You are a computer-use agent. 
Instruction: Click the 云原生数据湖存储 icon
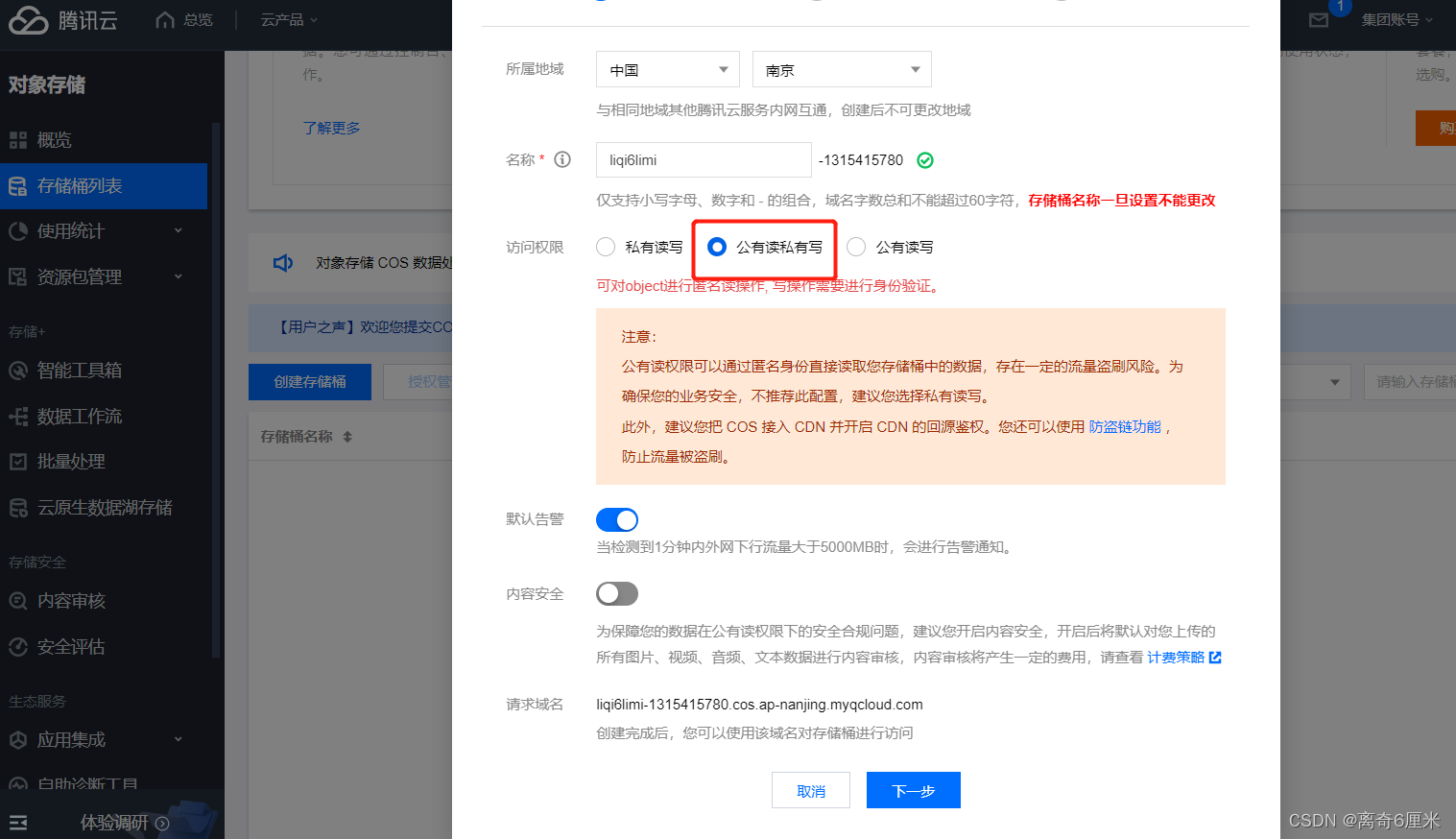17,508
